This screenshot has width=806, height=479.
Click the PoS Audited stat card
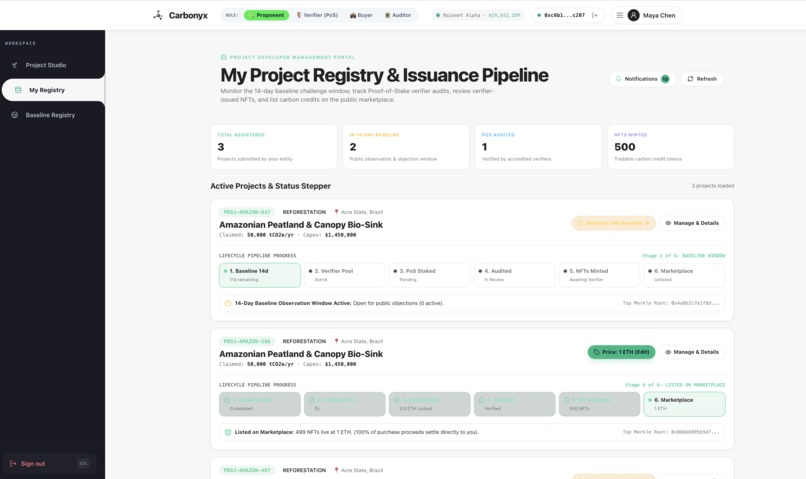click(x=538, y=147)
